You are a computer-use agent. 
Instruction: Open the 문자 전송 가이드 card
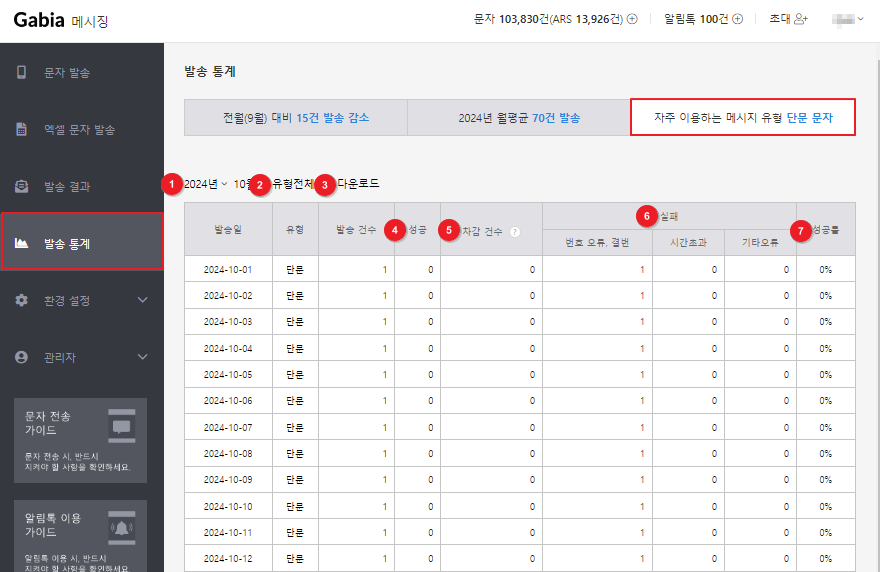(80, 441)
